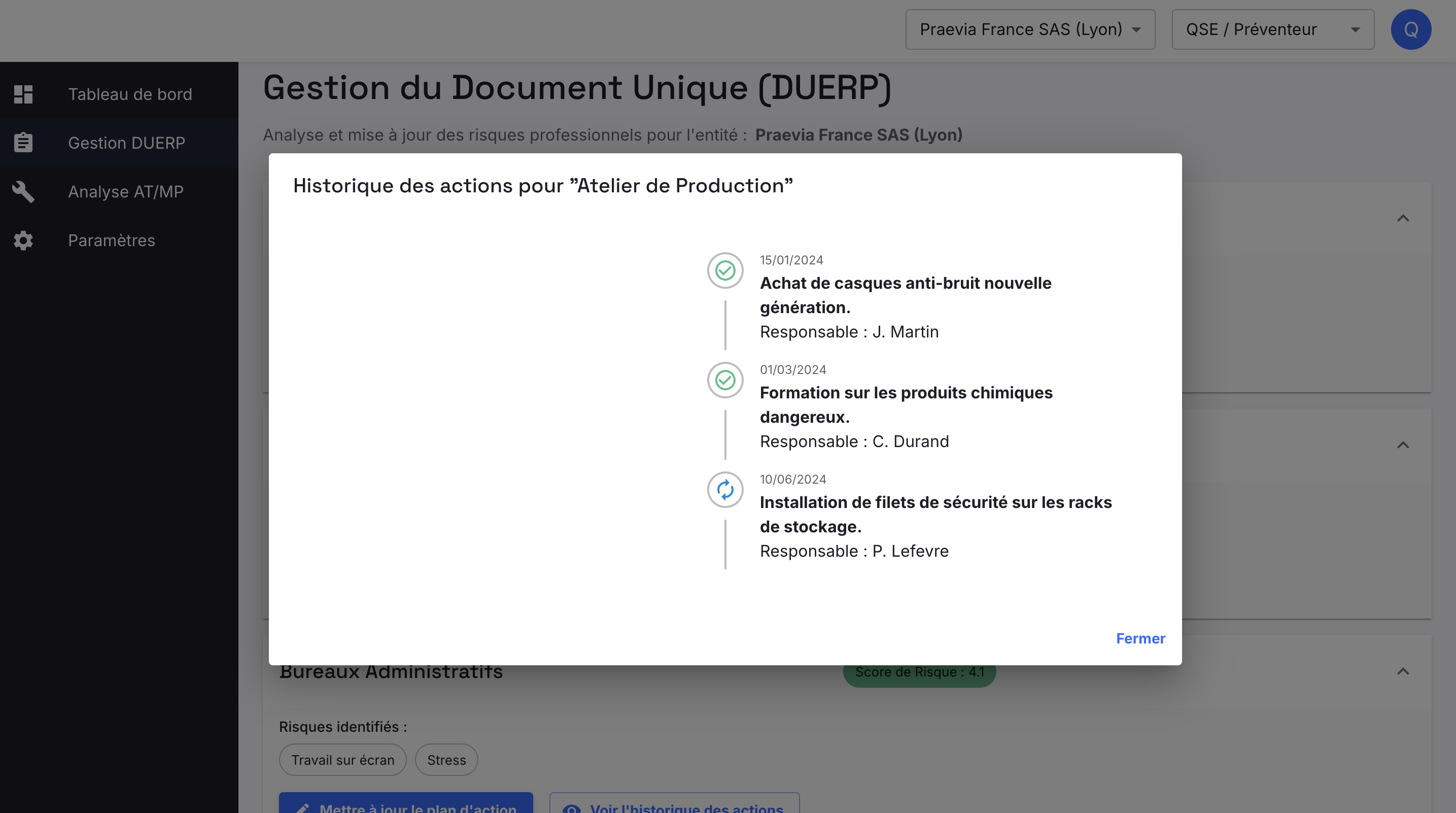Toggle the Travail sur écran risk tag
The width and height of the screenshot is (1456, 813).
point(342,760)
